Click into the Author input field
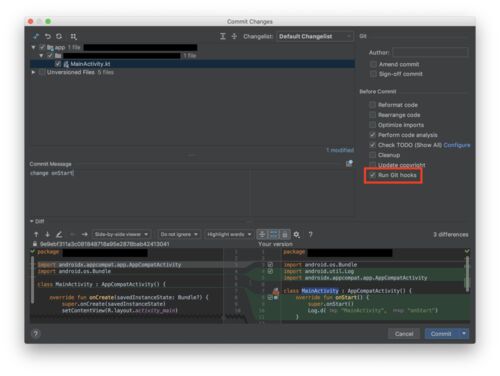Image resolution: width=500 pixels, height=376 pixels. (430, 52)
